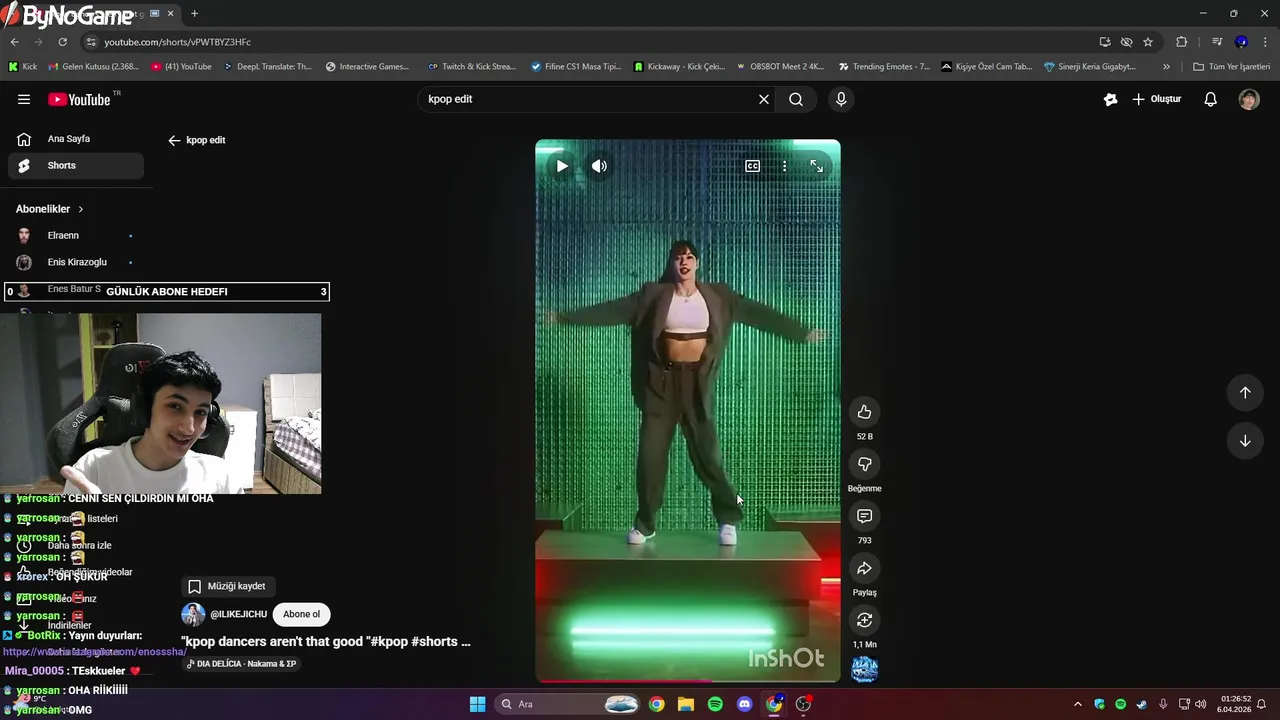Run the search with magnifier button
This screenshot has height=720, width=1280.
tap(796, 99)
